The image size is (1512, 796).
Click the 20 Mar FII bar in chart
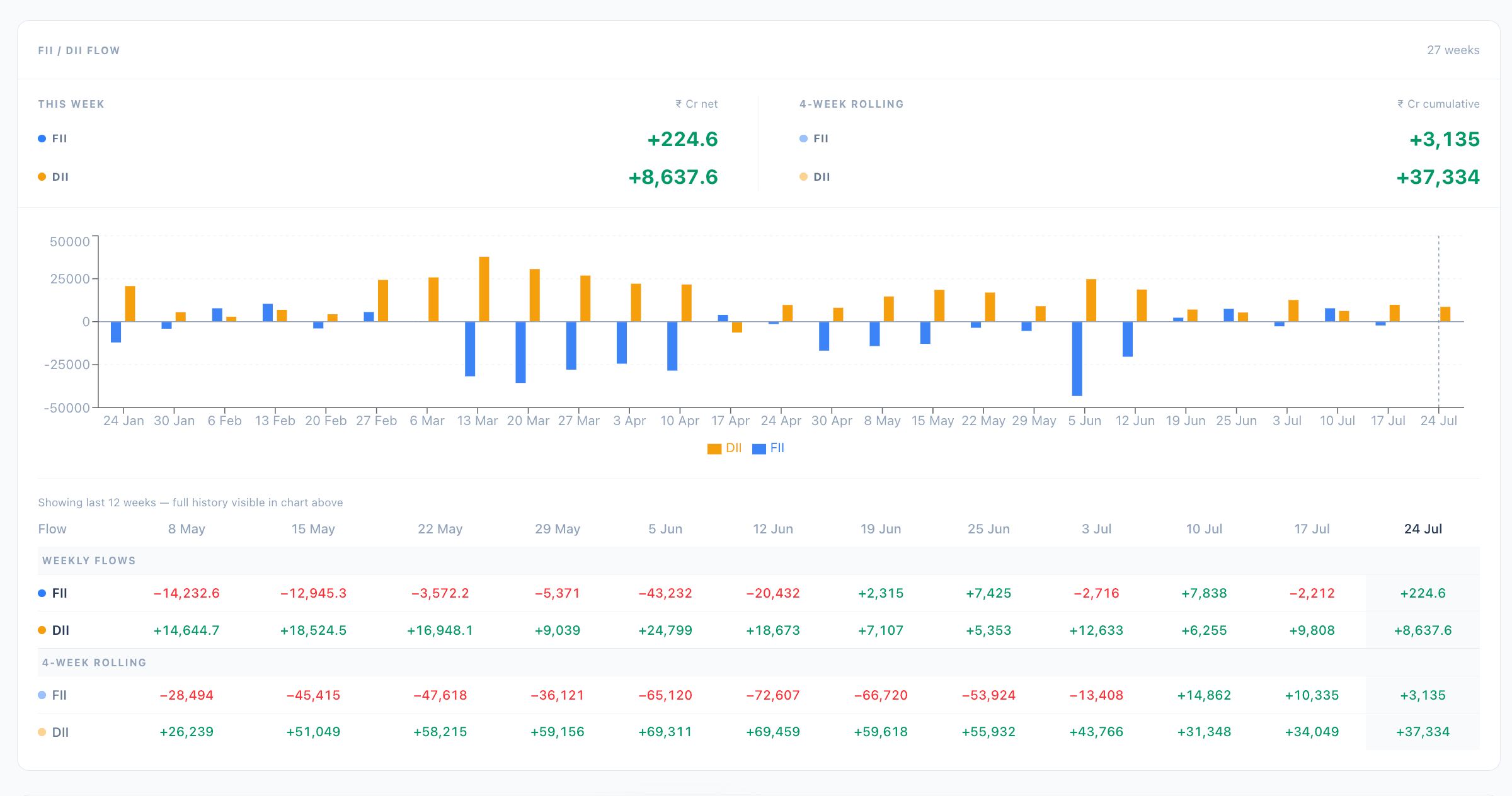[x=520, y=352]
